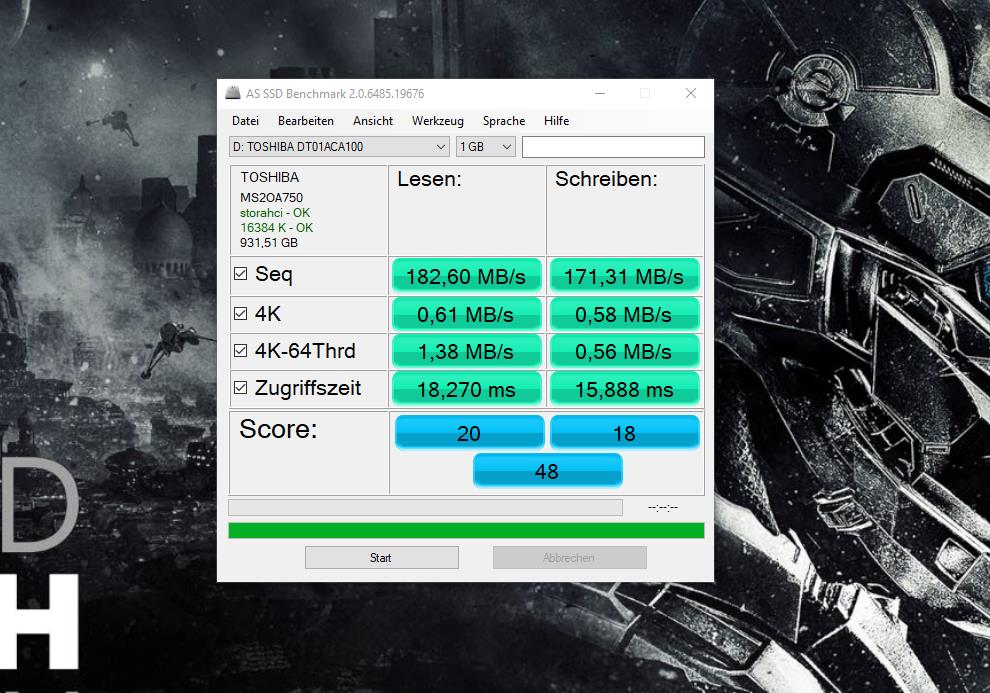
Task: Click the read score 20
Action: [x=469, y=432]
